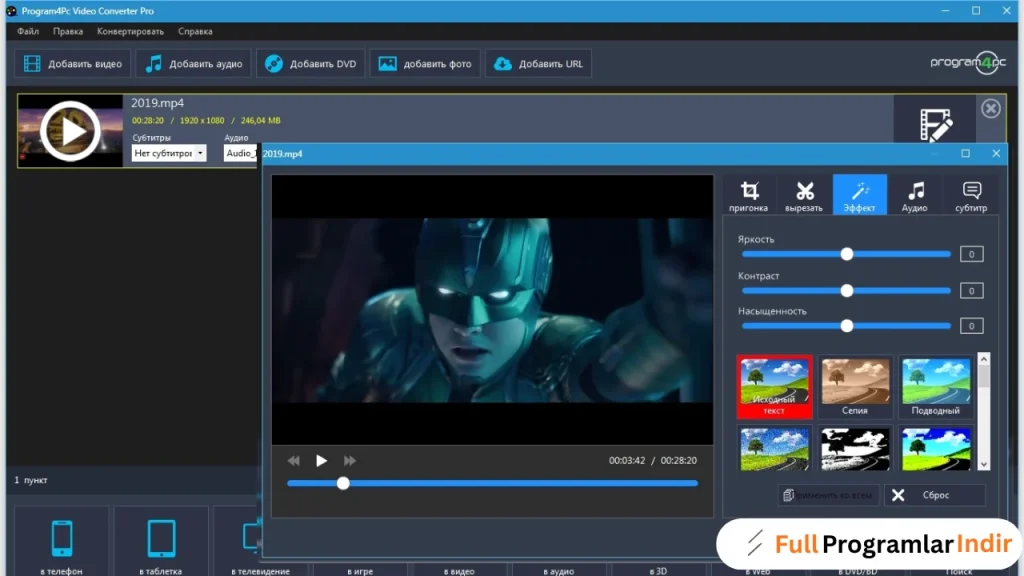Open the video edit icon for 2019.mp4
1024x576 pixels.
coord(936,125)
